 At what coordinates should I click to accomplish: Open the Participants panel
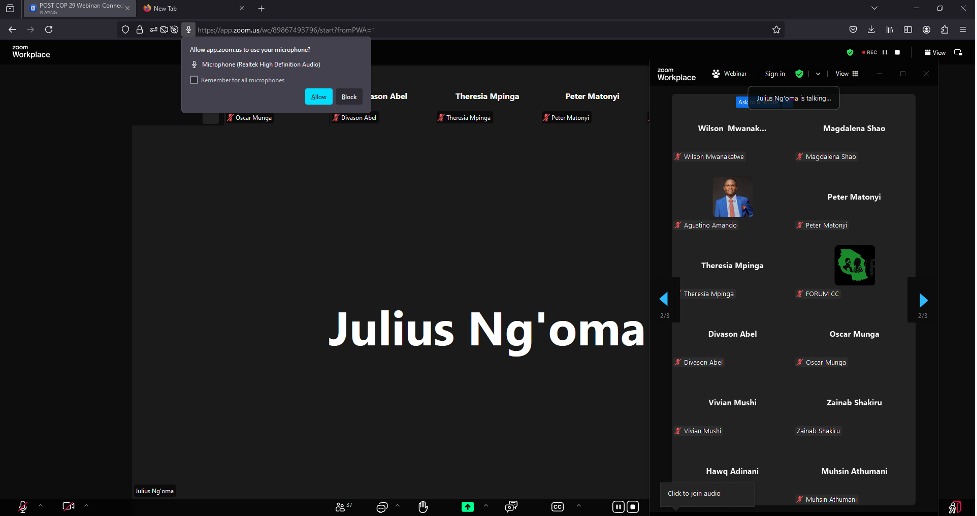point(343,507)
